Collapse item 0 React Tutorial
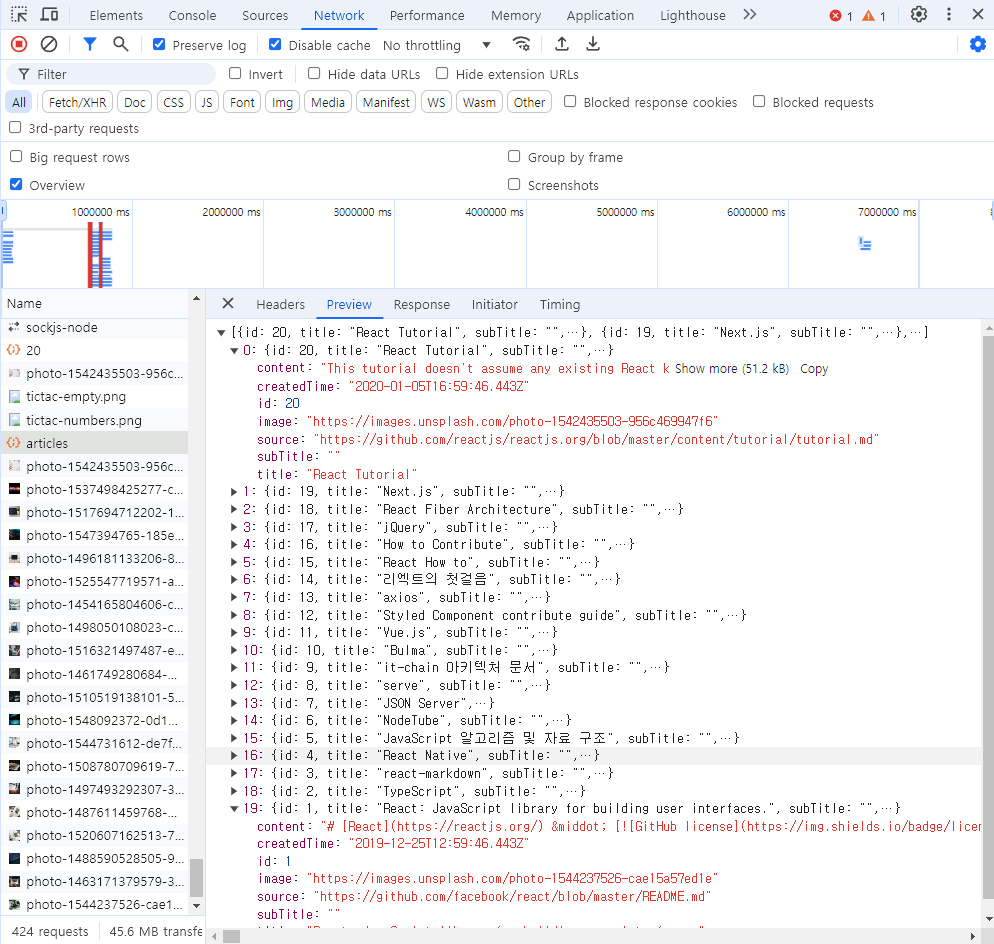The width and height of the screenshot is (994, 944). 234,351
